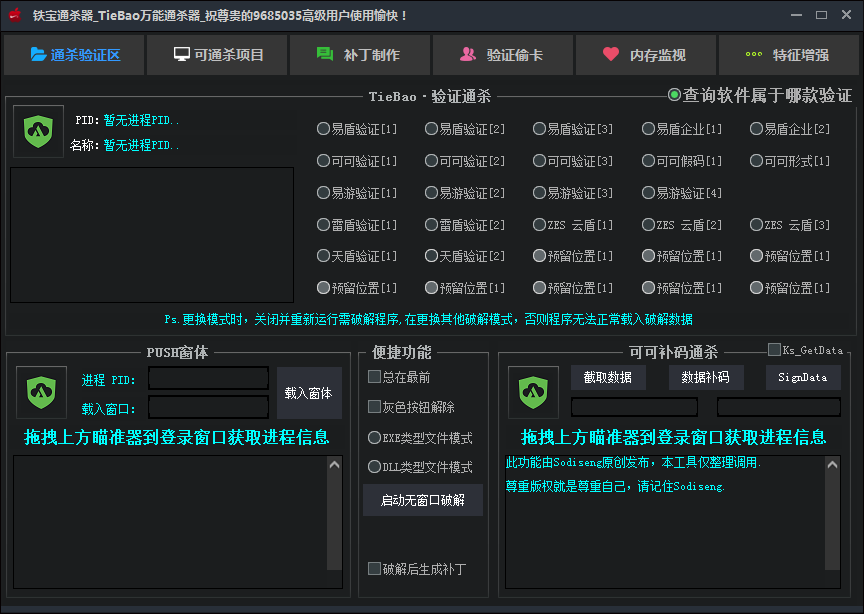Screen dimensions: 864x614
Task: Select the 易盾验证[1] radio option
Action: point(323,129)
